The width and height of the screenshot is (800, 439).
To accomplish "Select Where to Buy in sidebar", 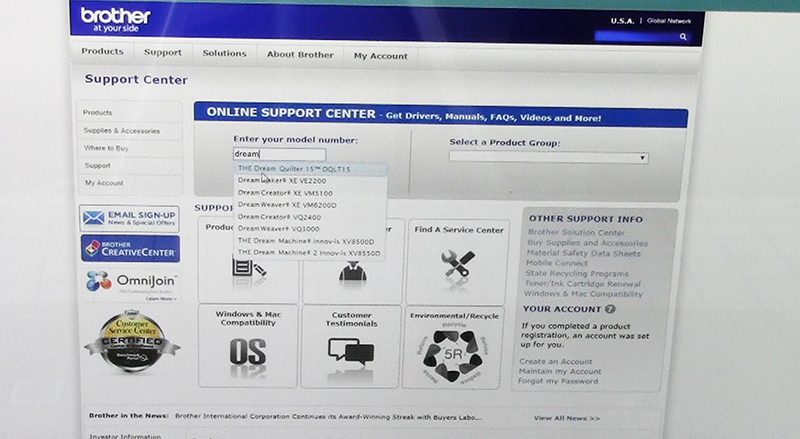I will (x=106, y=148).
